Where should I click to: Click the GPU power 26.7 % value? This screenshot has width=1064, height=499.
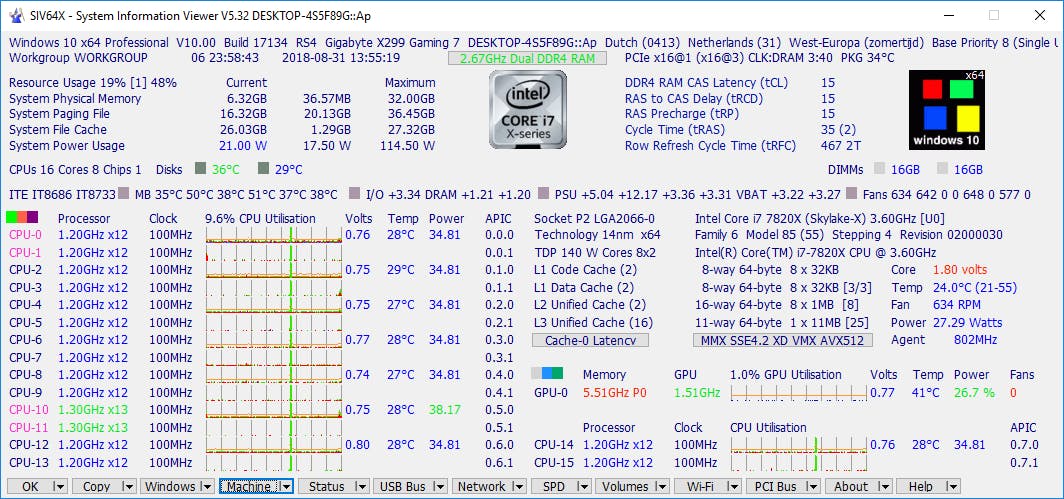click(974, 392)
